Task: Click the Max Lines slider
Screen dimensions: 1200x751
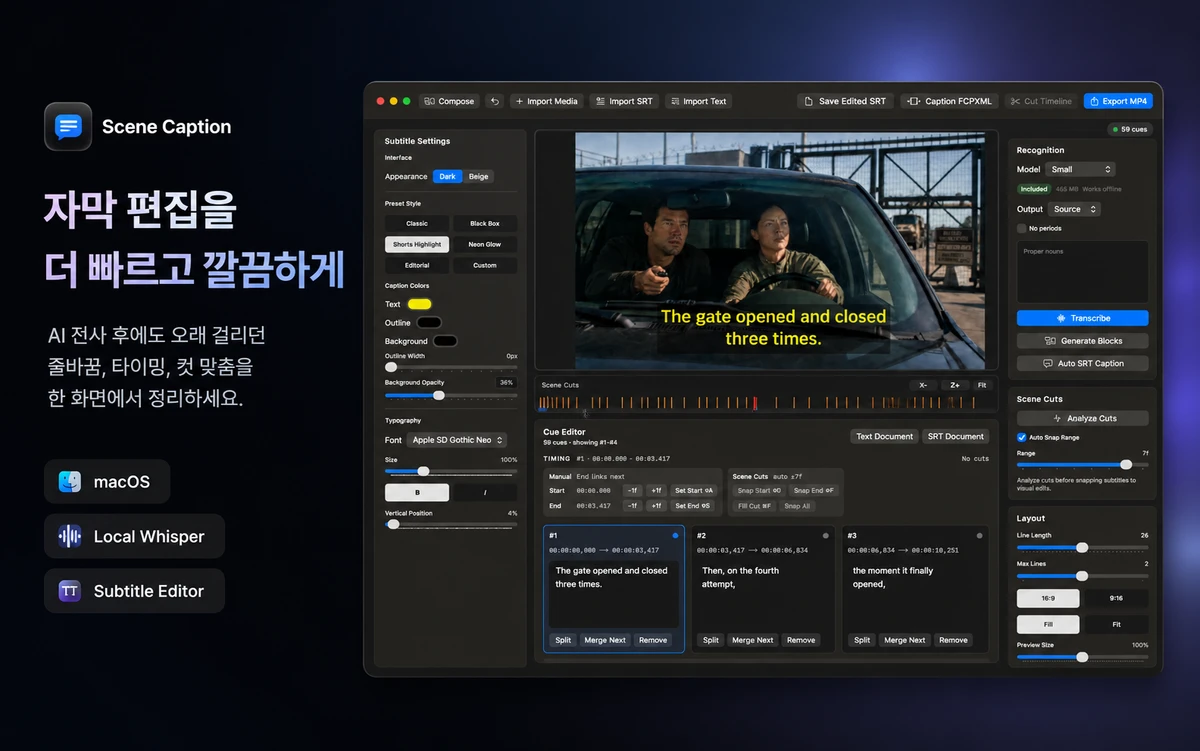Action: tap(1082, 576)
